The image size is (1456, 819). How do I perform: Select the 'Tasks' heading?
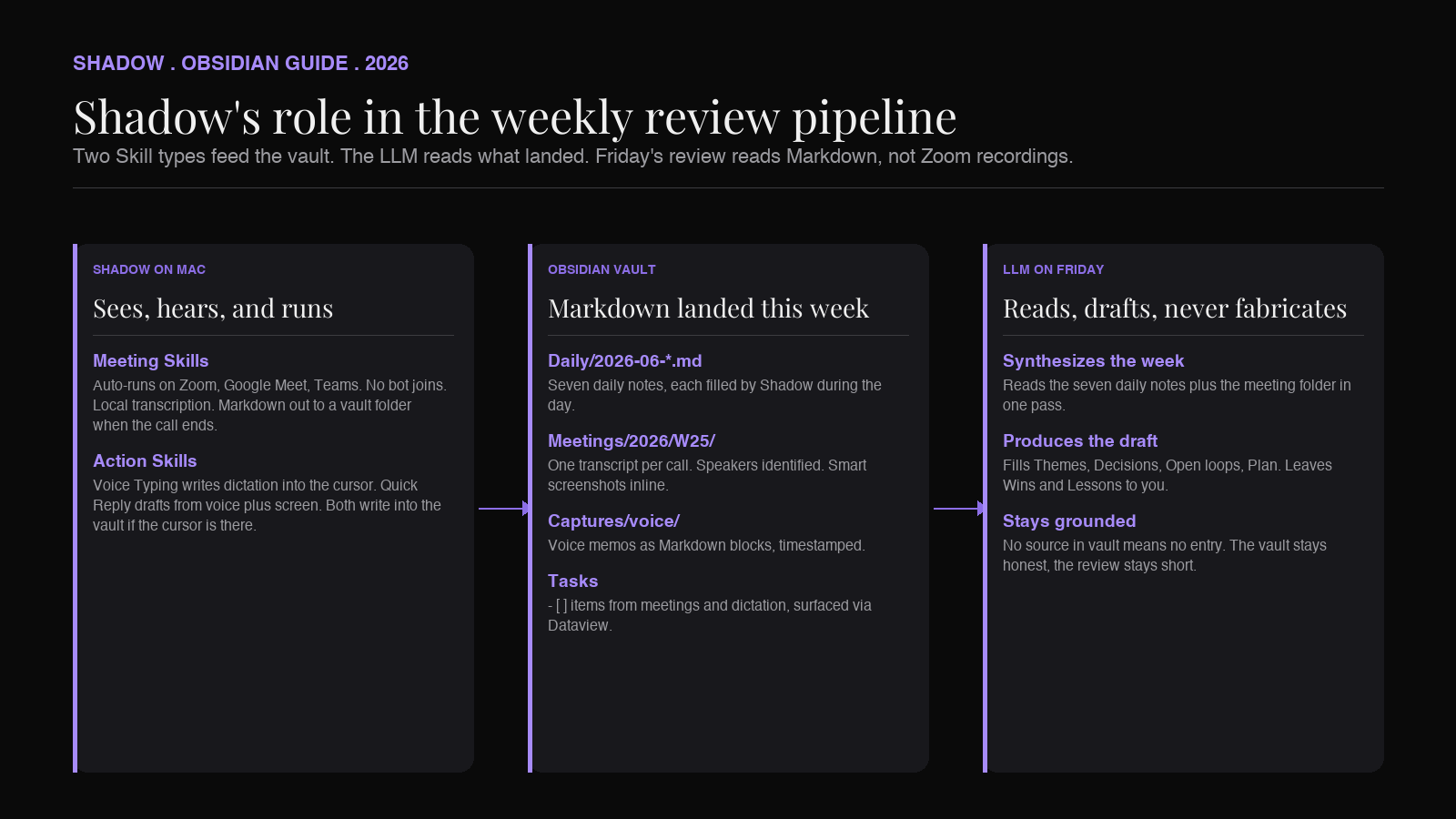[x=573, y=581]
